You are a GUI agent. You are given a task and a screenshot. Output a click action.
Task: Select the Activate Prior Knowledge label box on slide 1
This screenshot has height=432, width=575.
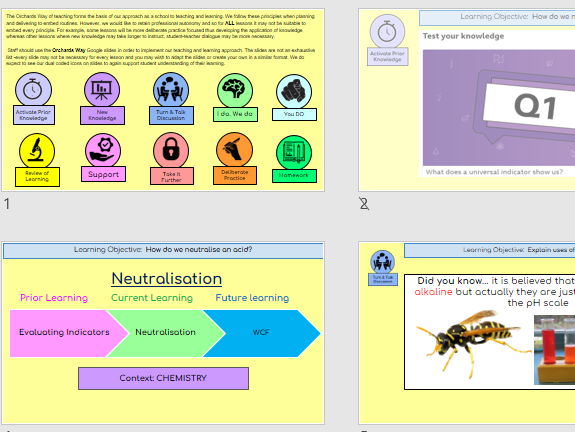point(34,115)
